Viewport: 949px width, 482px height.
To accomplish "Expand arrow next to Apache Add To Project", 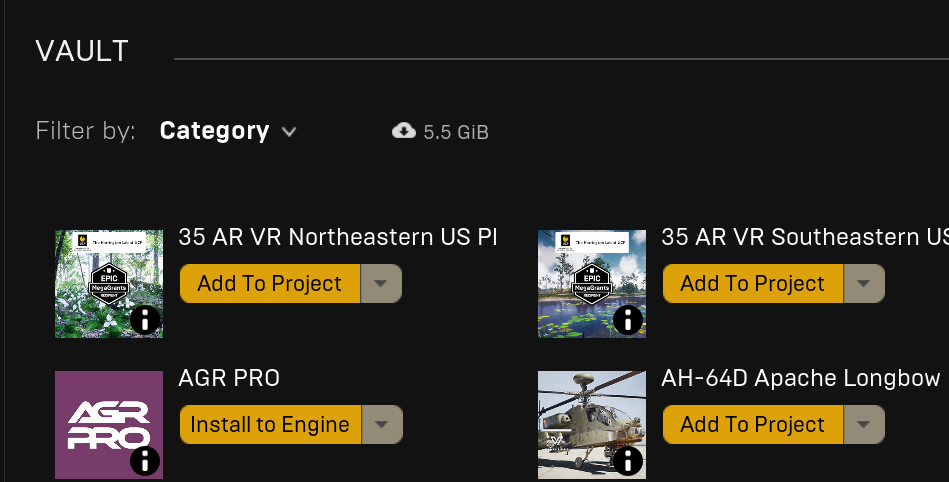I will (x=864, y=424).
